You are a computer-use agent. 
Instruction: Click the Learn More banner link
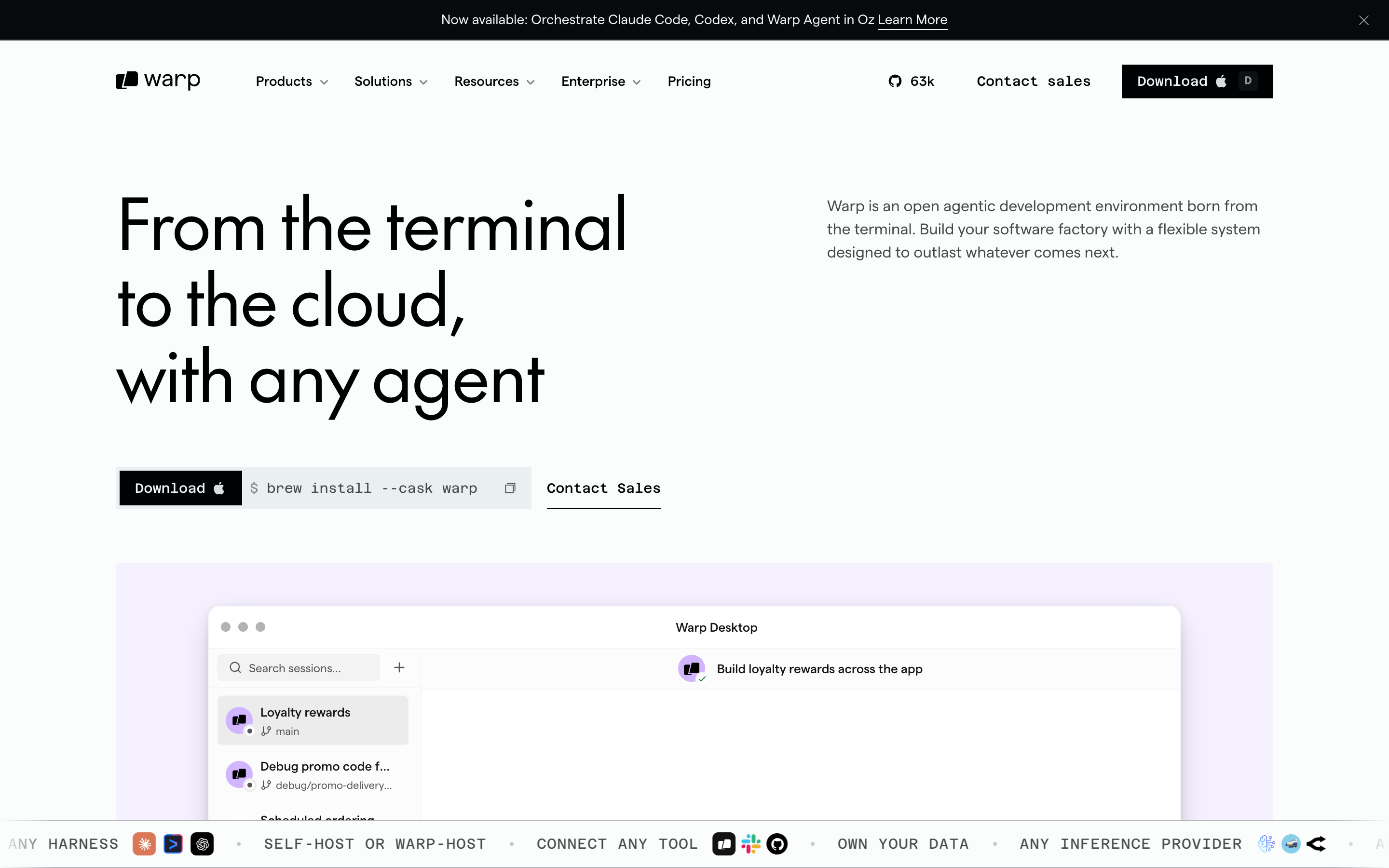coord(912,20)
